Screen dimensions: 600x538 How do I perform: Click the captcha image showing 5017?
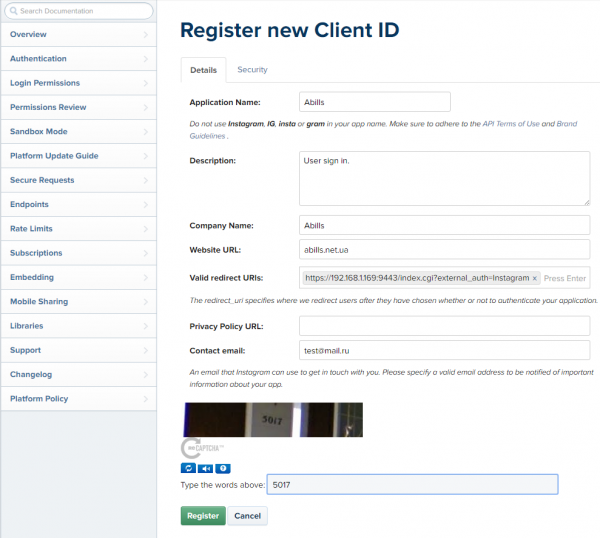coord(273,420)
